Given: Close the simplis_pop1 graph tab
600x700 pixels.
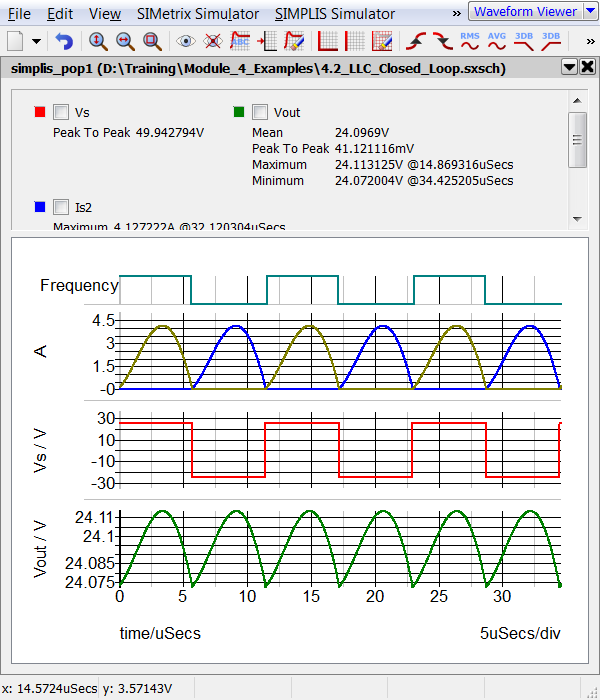Looking at the screenshot, I should coord(587,67).
